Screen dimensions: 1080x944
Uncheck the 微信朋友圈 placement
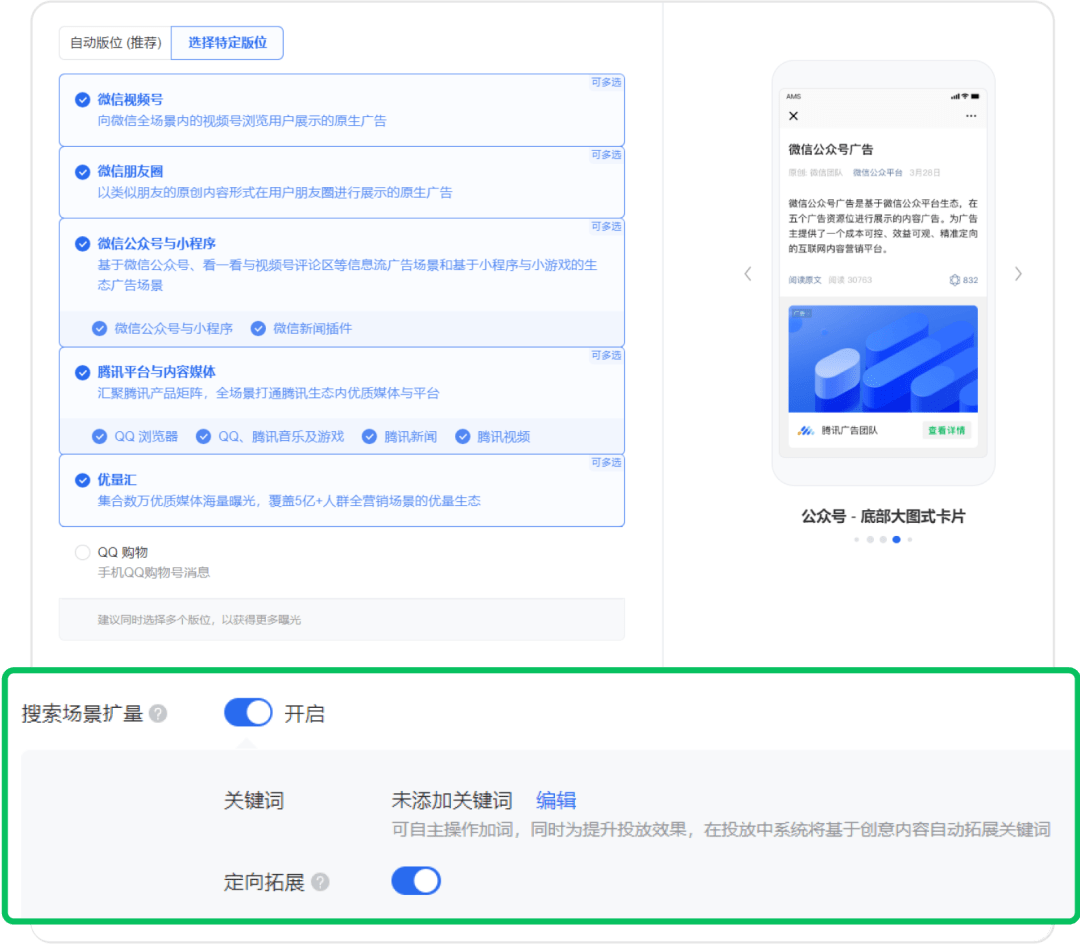coord(82,172)
